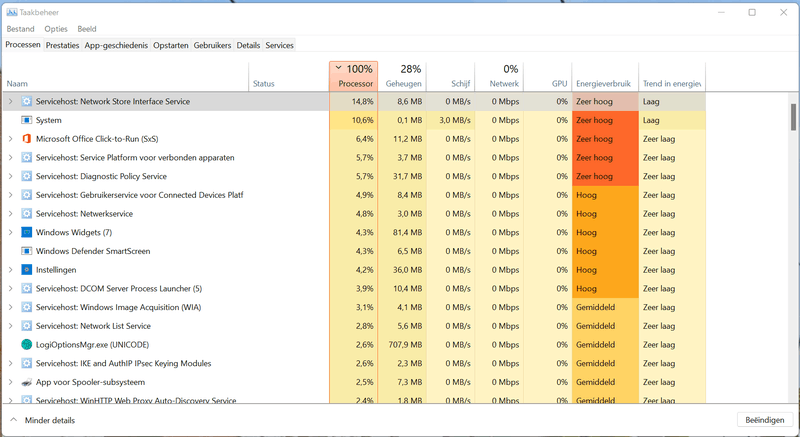
Task: Click the Windows Widgets process icon
Action: 26,233
